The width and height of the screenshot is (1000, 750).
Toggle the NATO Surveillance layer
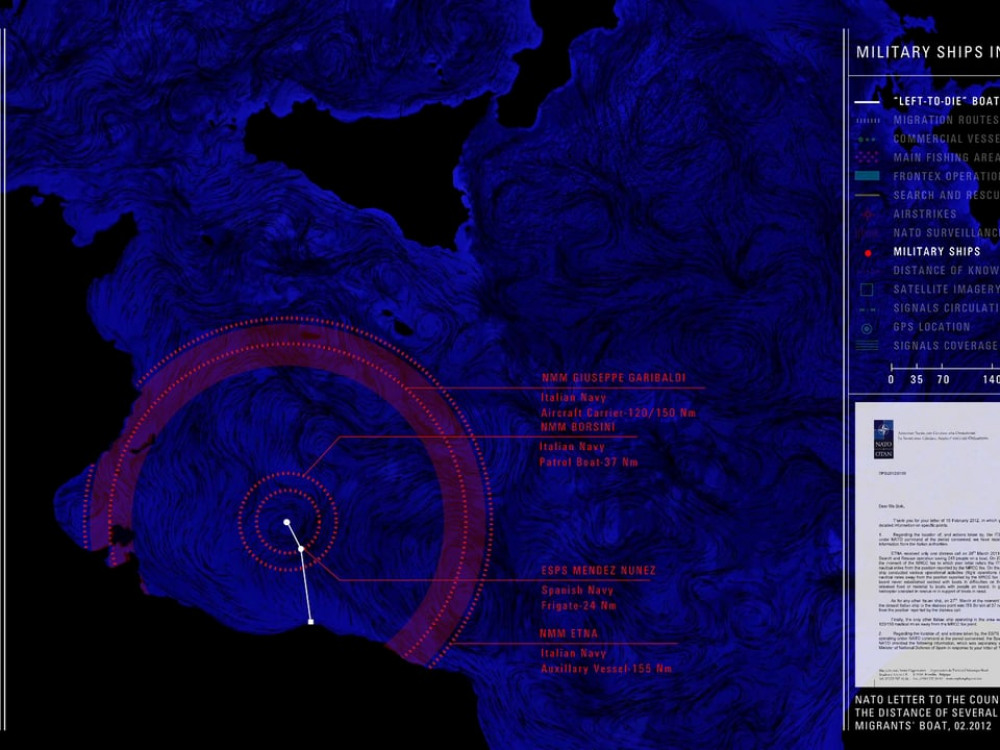point(946,233)
